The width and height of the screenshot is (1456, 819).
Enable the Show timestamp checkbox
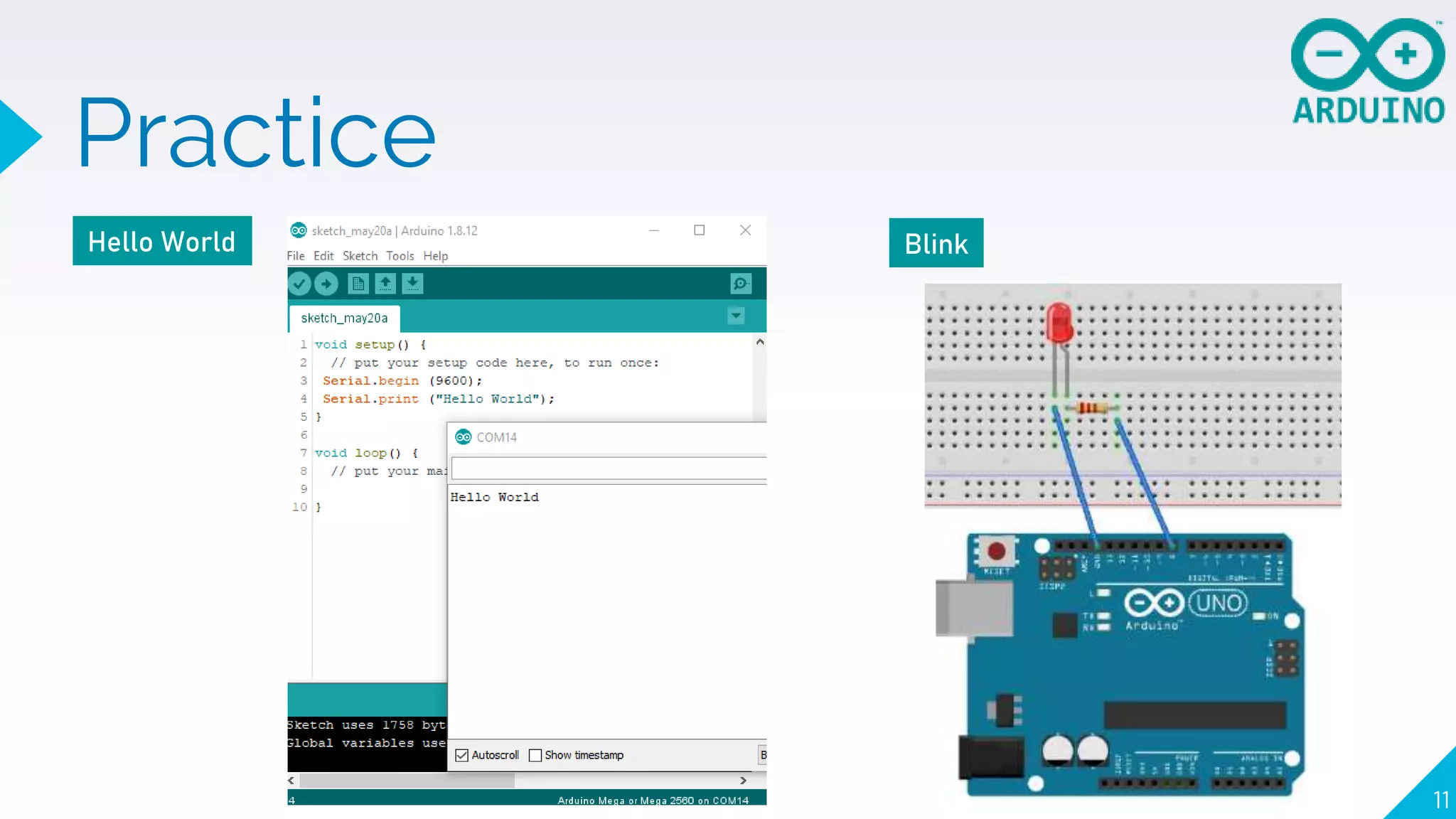click(x=535, y=755)
